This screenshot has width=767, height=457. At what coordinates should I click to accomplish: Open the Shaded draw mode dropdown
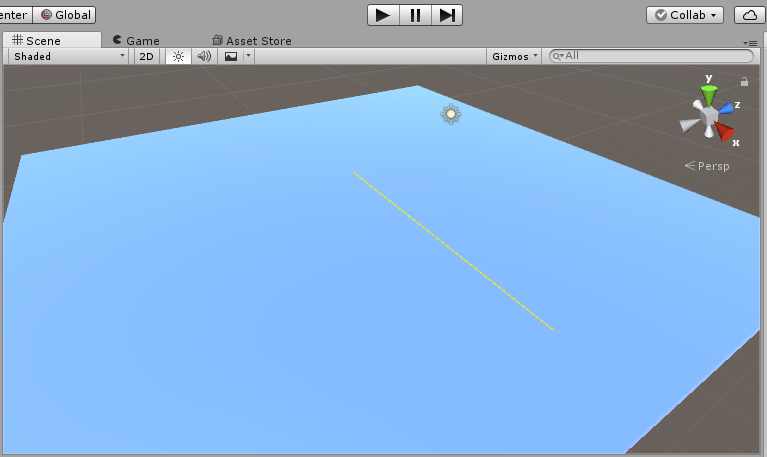(x=69, y=56)
